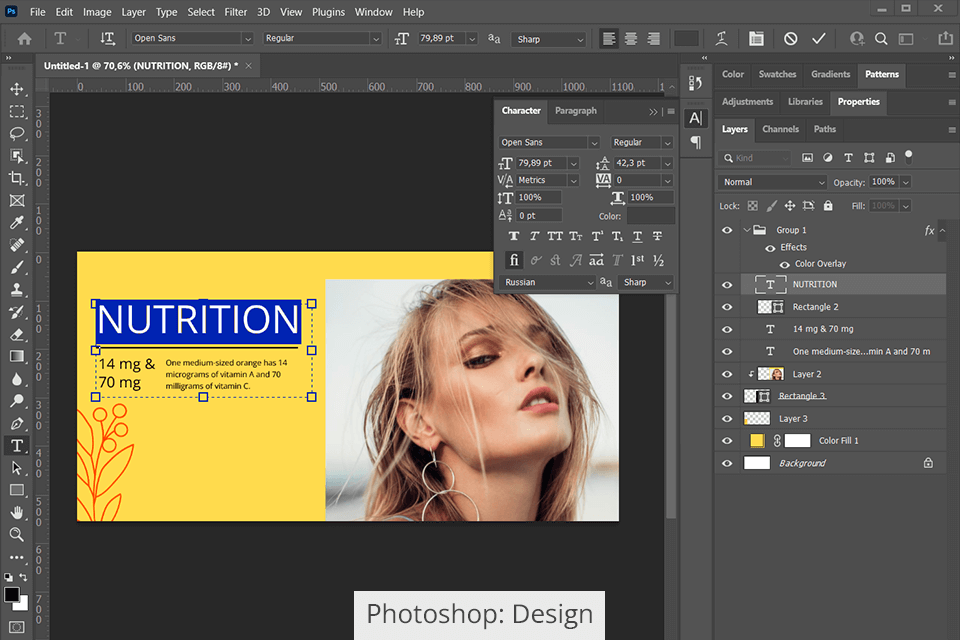
Task: Click the Share icon at top right
Action: tap(945, 39)
